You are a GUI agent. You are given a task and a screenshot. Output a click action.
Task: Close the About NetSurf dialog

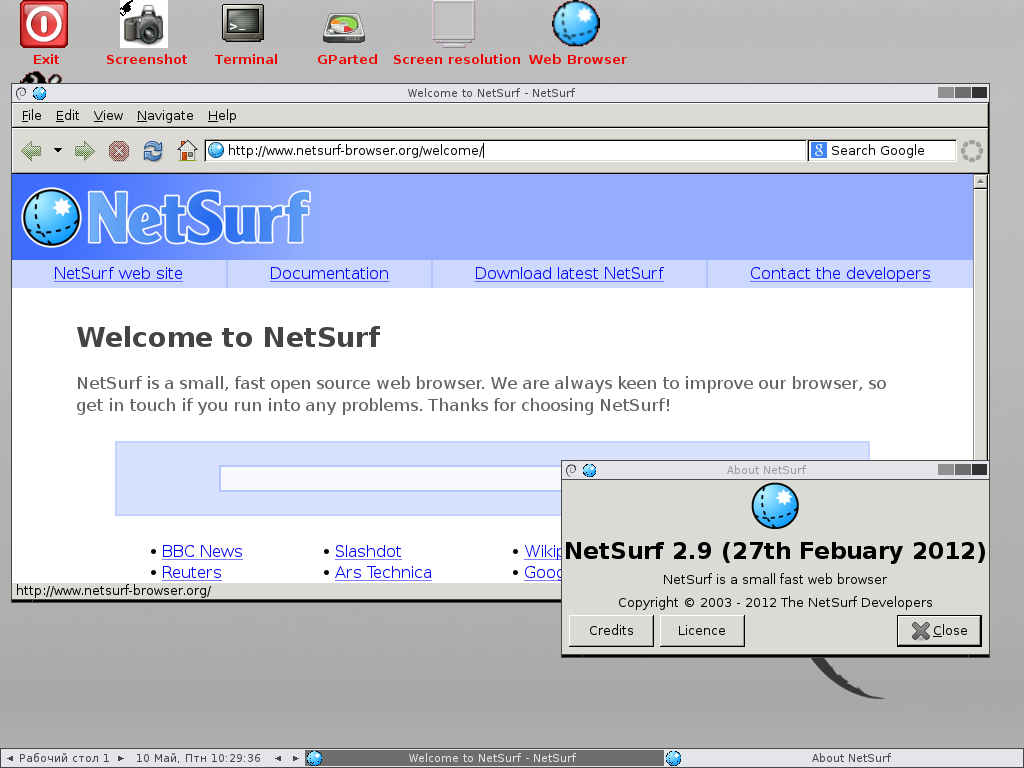[x=939, y=631]
